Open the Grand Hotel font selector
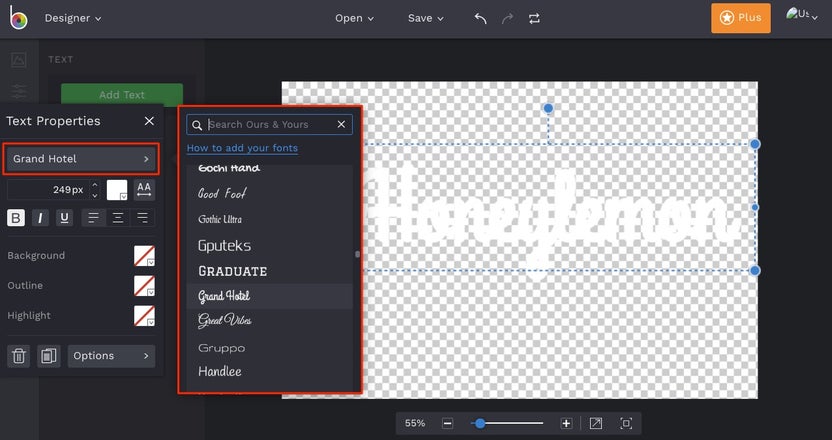 pos(81,159)
